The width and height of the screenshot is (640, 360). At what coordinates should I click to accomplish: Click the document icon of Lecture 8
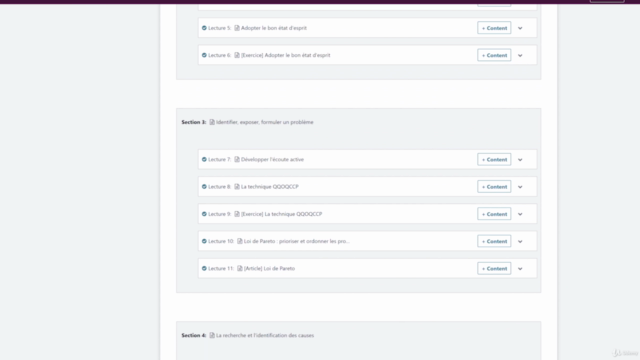point(237,187)
